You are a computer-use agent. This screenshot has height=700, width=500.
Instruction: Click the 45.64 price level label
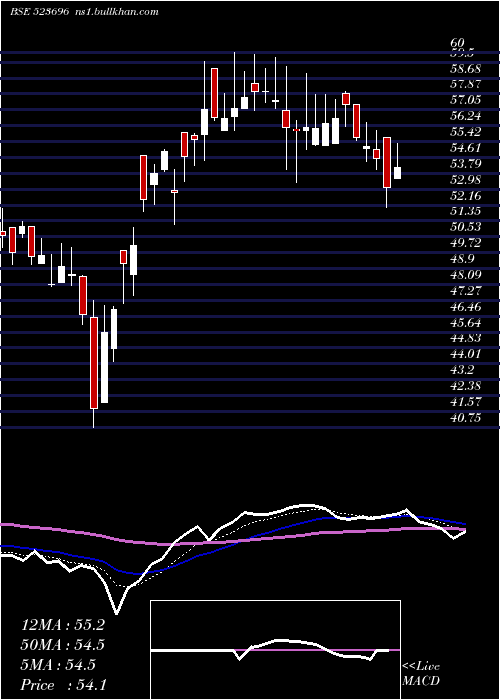pos(466,322)
